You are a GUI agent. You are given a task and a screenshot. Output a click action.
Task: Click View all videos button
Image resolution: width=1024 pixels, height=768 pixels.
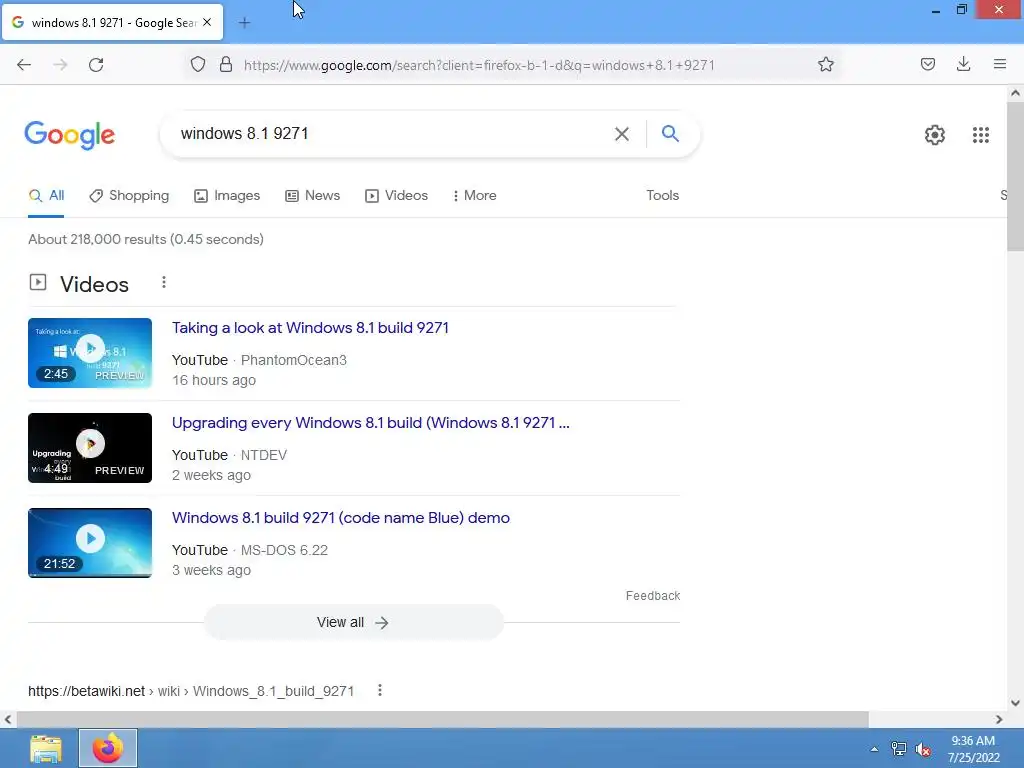point(353,622)
